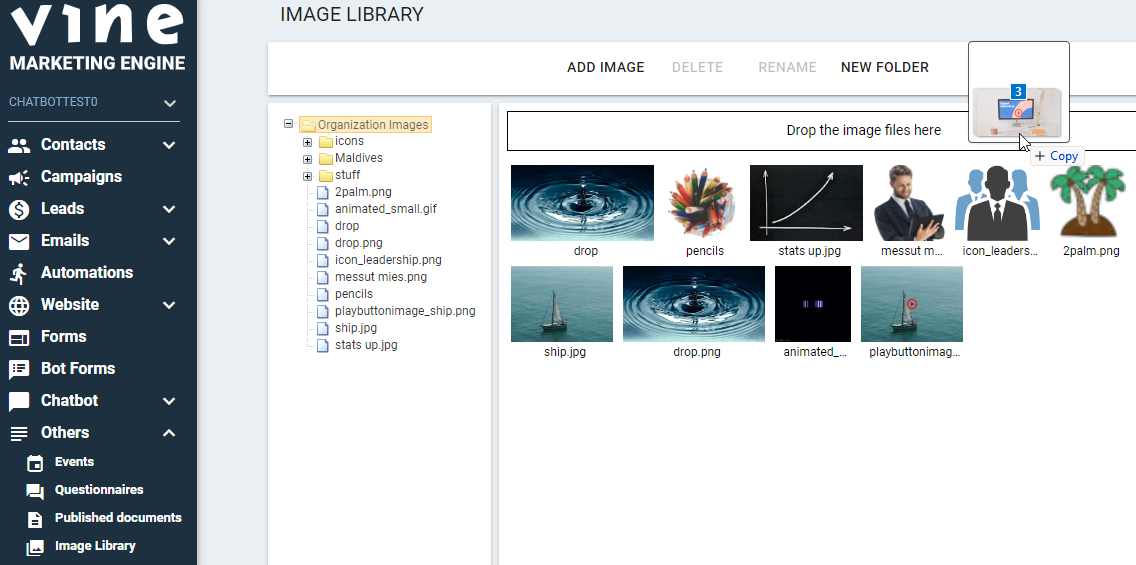
Task: Open Questionnaires from the sidebar
Action: click(98, 490)
